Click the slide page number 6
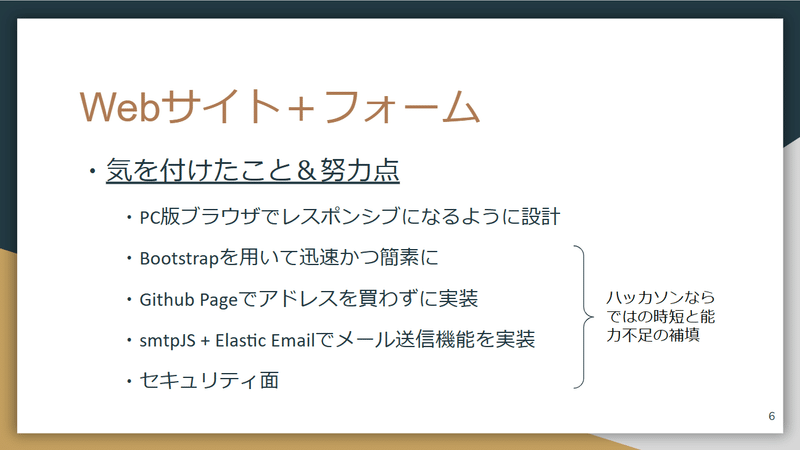The image size is (800, 450). click(771, 416)
